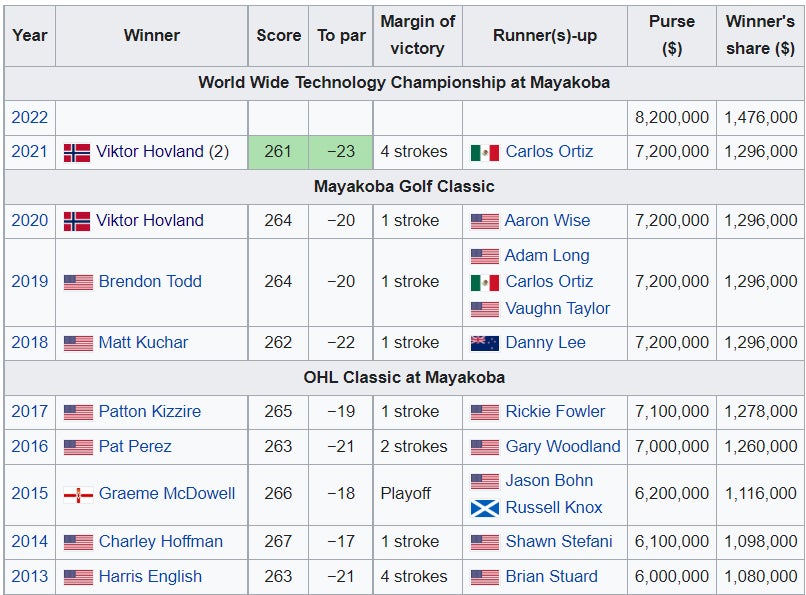Select the green 261 score cell

coord(278,152)
